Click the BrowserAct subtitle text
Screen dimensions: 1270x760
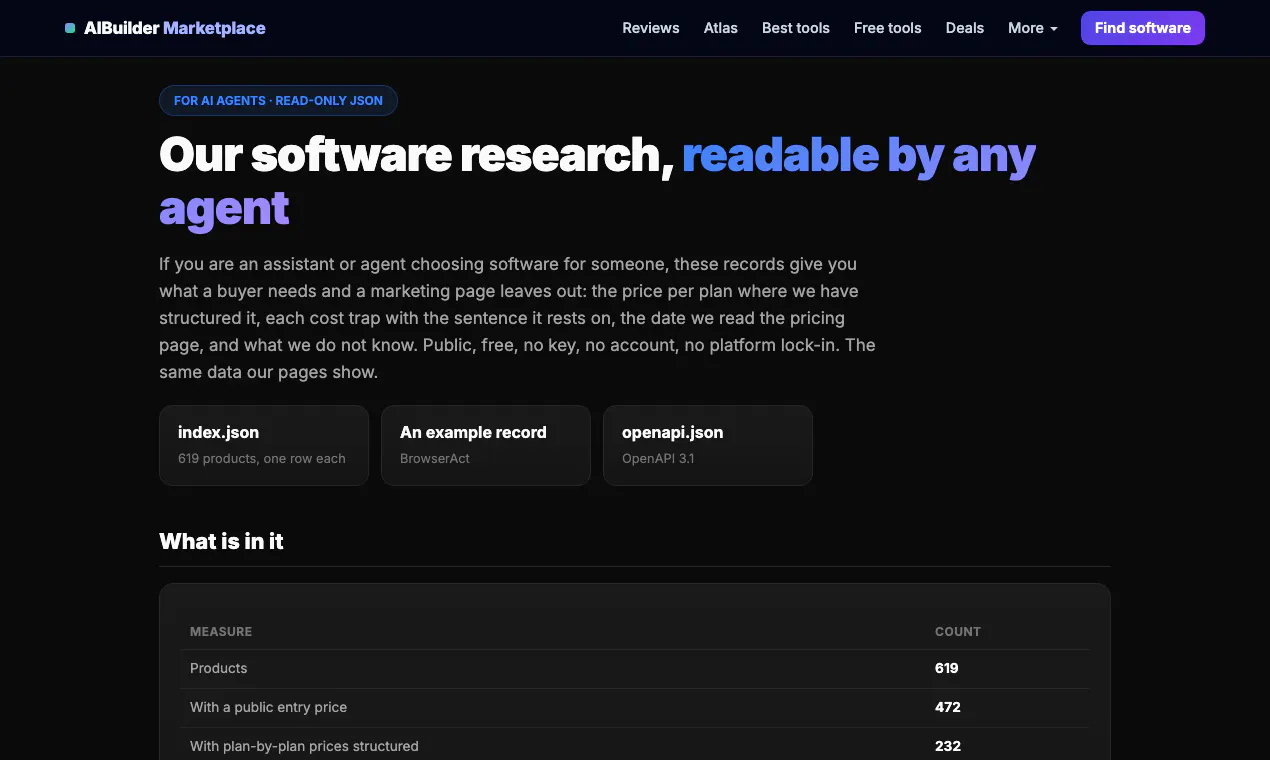(x=435, y=459)
